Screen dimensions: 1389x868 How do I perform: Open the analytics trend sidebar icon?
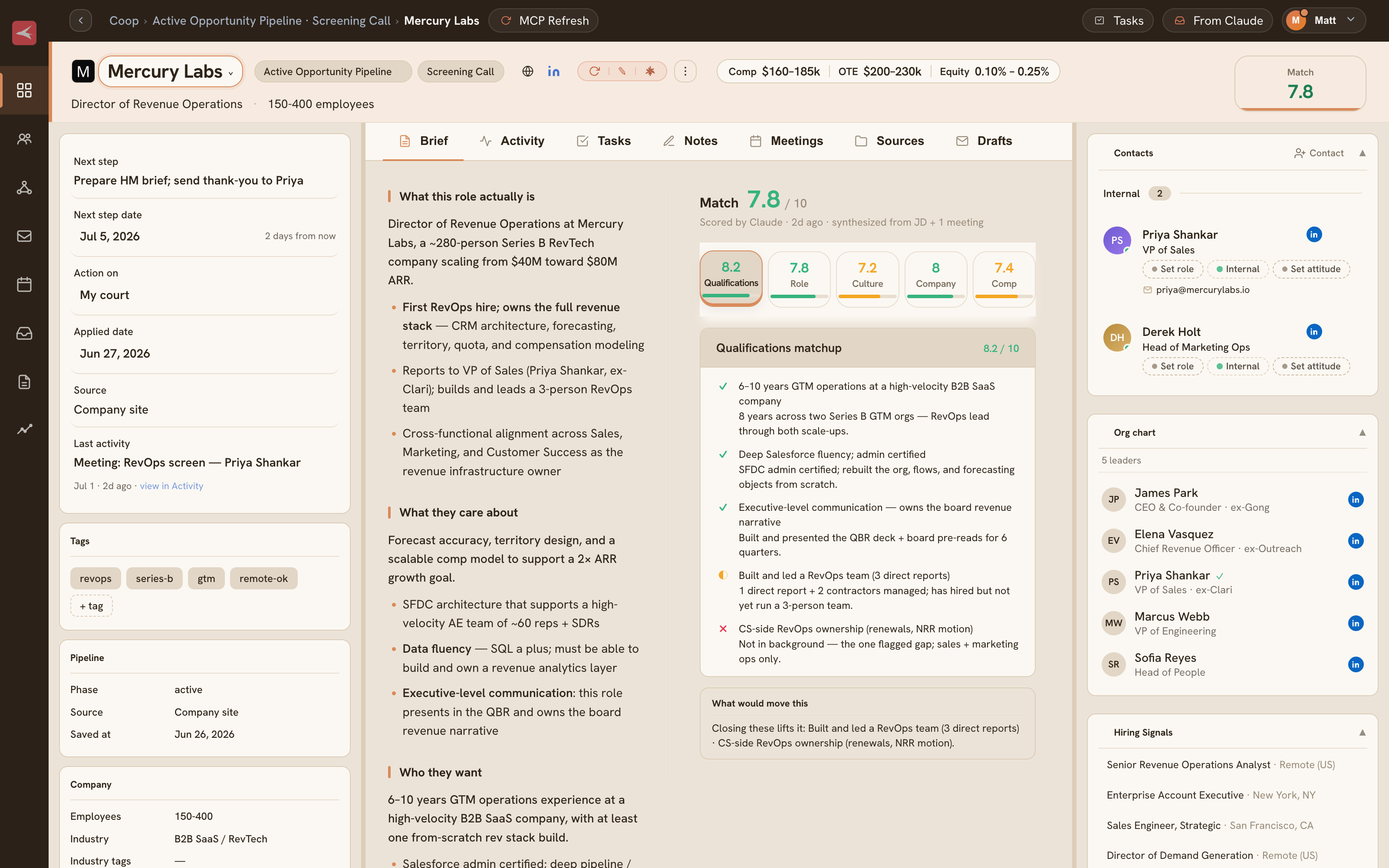tap(24, 429)
